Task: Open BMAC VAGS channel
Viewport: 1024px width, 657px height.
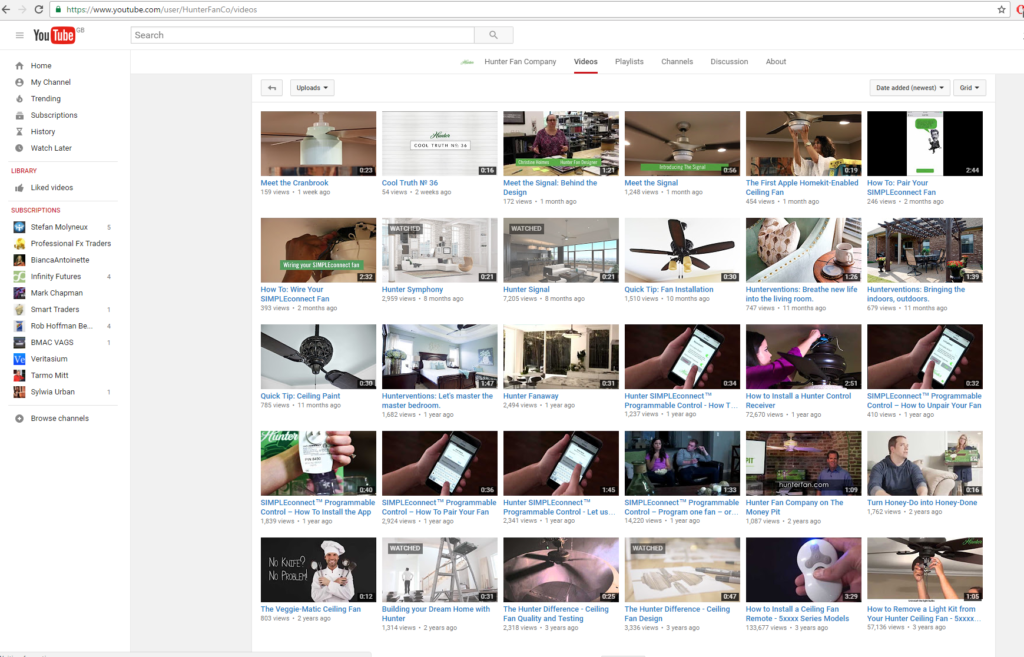Action: coord(52,342)
